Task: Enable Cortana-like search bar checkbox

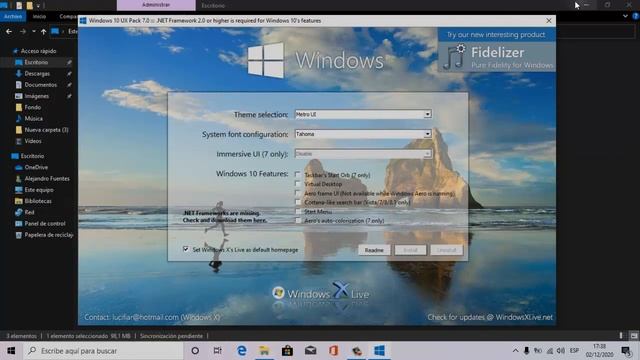Action: pyautogui.click(x=298, y=202)
